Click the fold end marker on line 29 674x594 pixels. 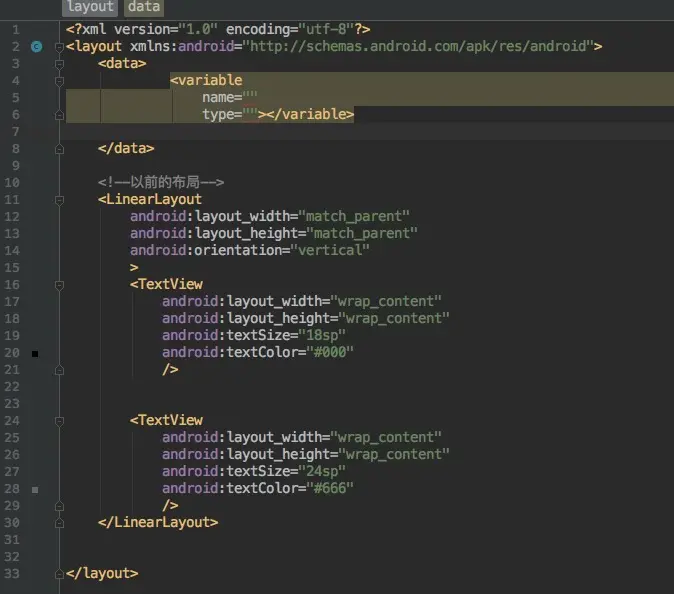(60, 506)
